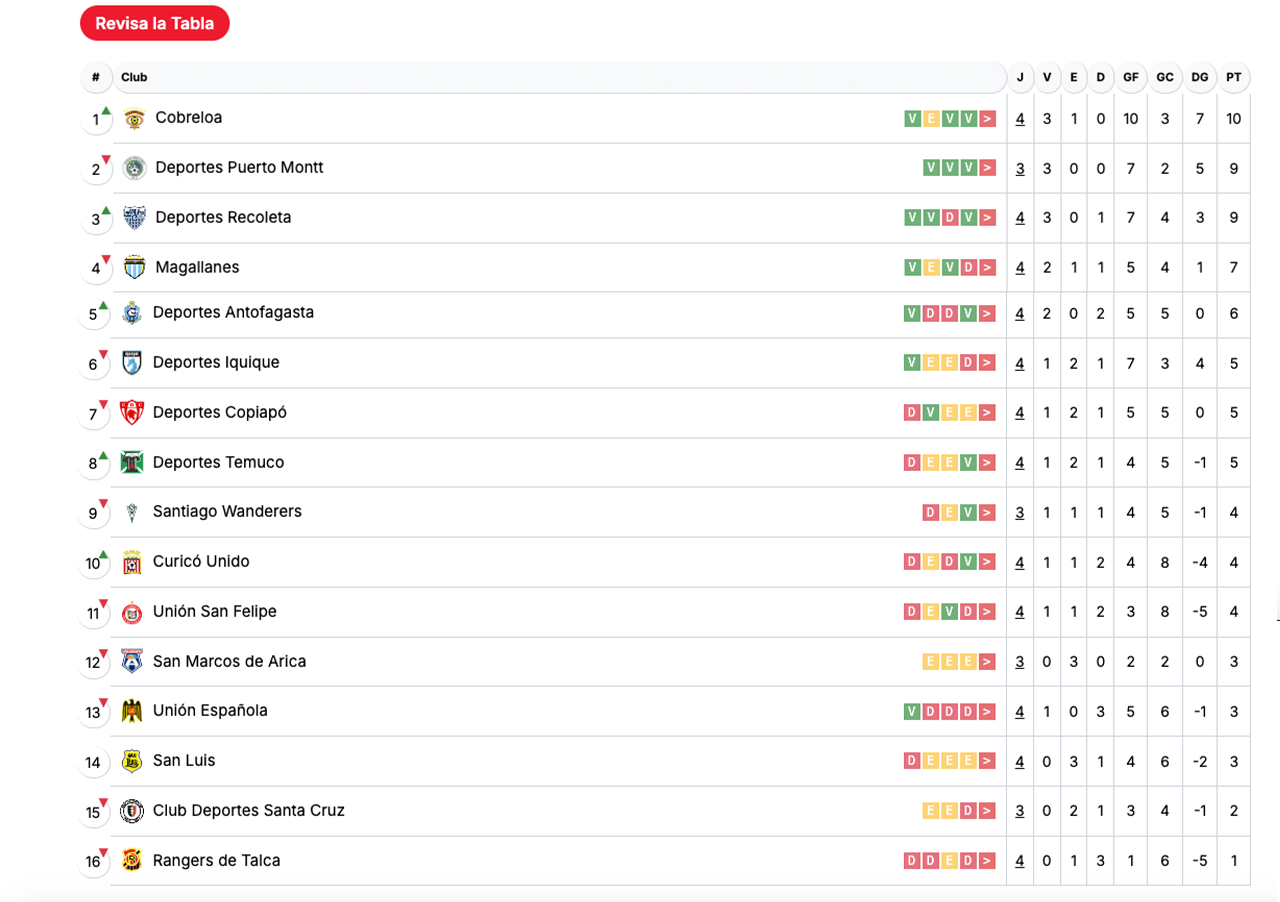The image size is (1280, 902).
Task: Click the Deportes Temuco crest icon
Action: click(132, 463)
